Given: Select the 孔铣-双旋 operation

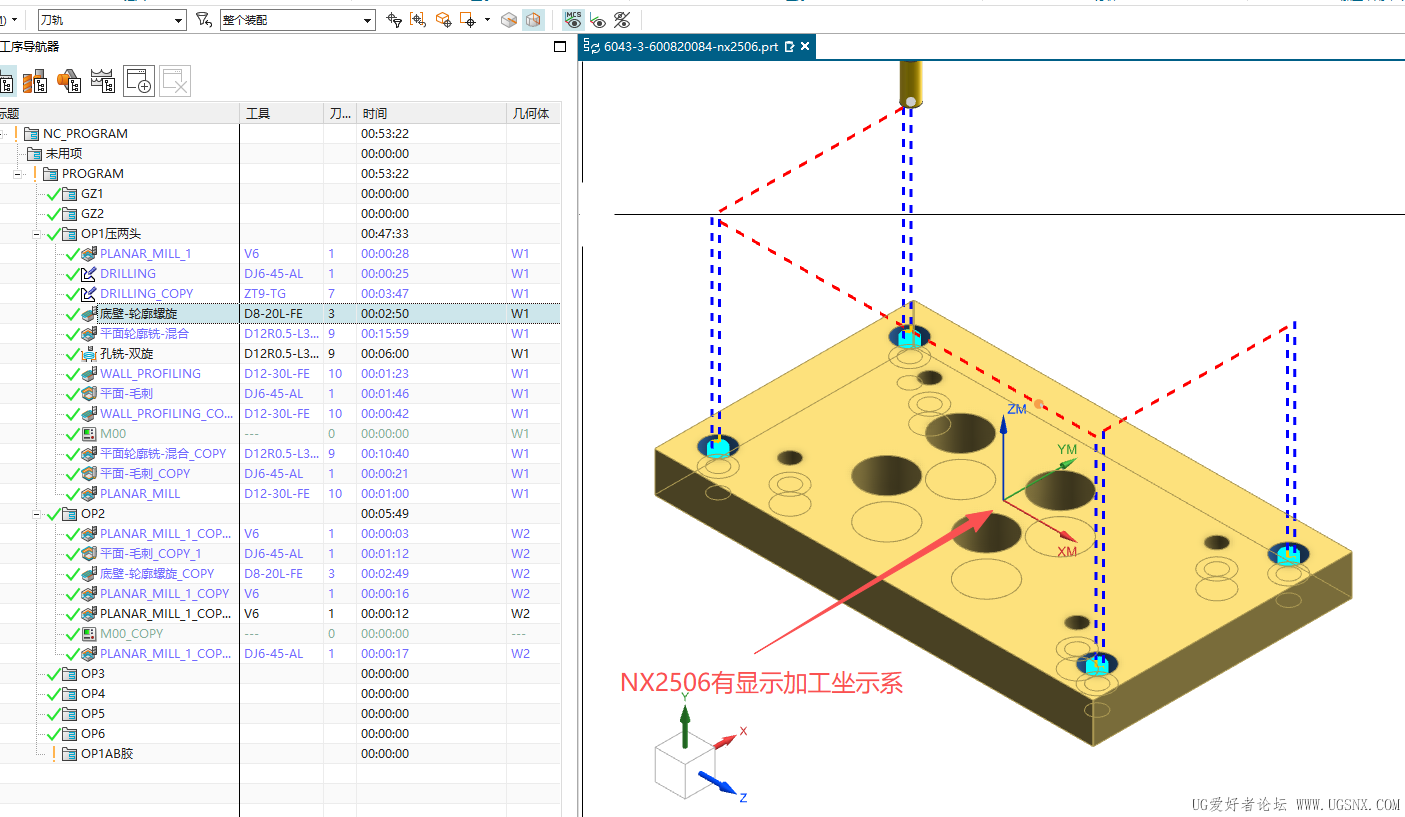Looking at the screenshot, I should (x=126, y=354).
